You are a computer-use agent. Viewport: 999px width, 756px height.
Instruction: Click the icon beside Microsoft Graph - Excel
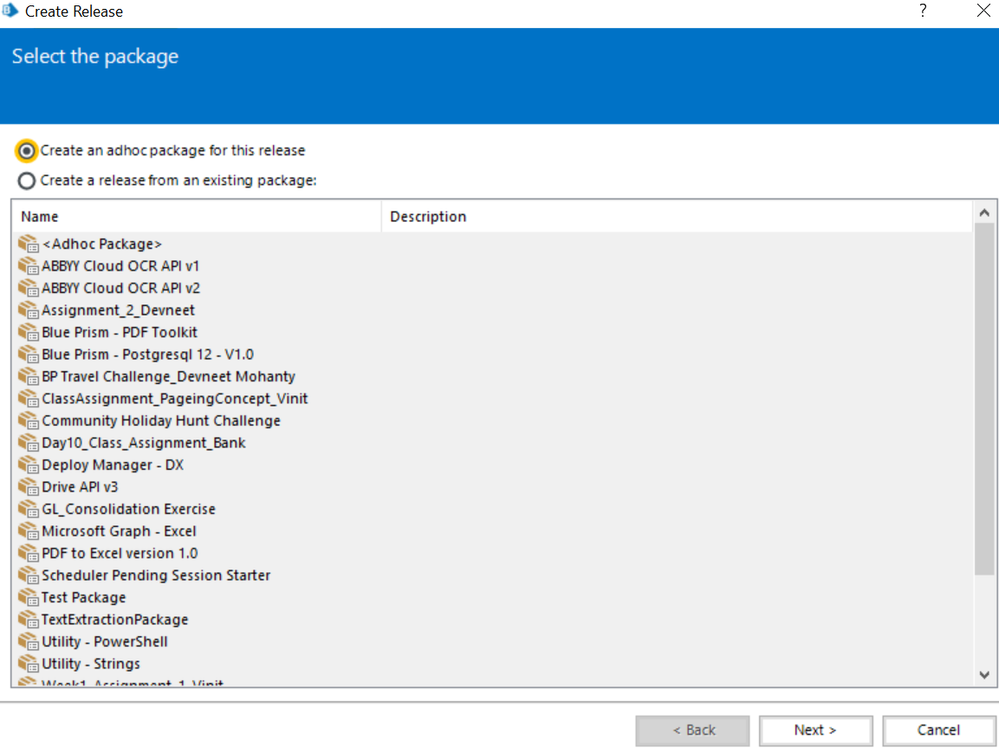click(29, 531)
